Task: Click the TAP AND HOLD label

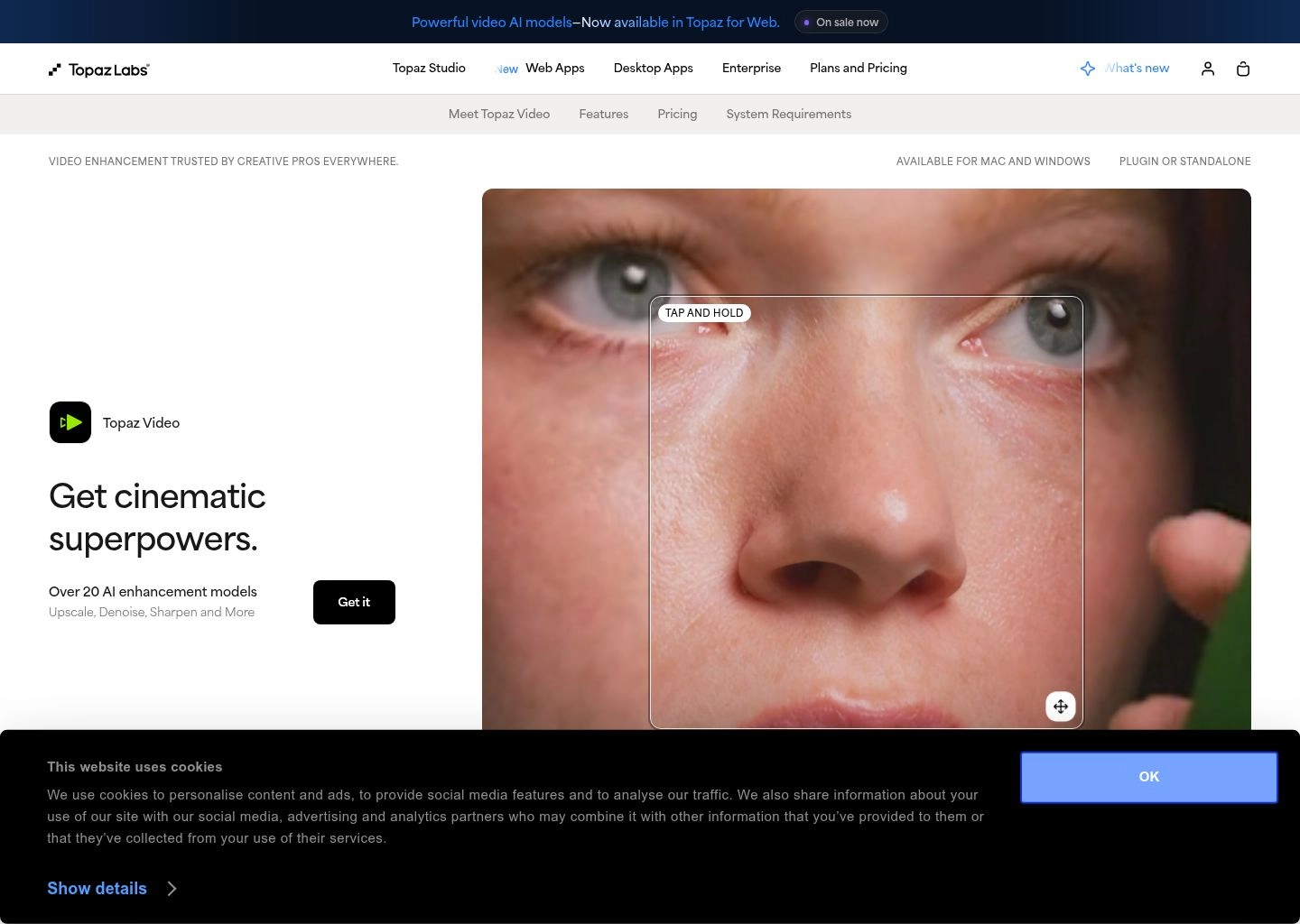Action: tap(704, 313)
